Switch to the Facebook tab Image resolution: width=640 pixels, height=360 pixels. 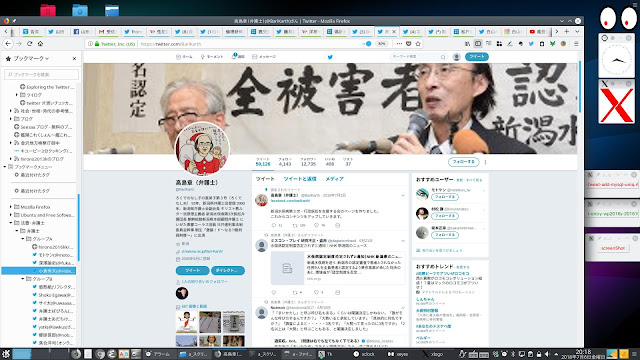82,31
